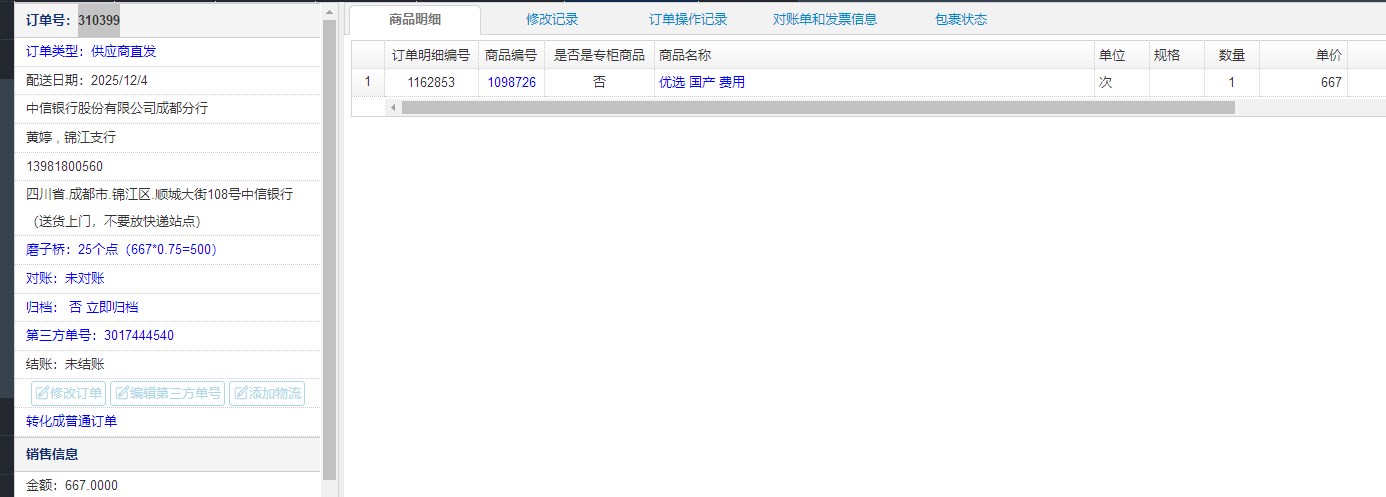The height and width of the screenshot is (497, 1386).
Task: Open the 订单操作记录 tab
Action: [x=687, y=19]
